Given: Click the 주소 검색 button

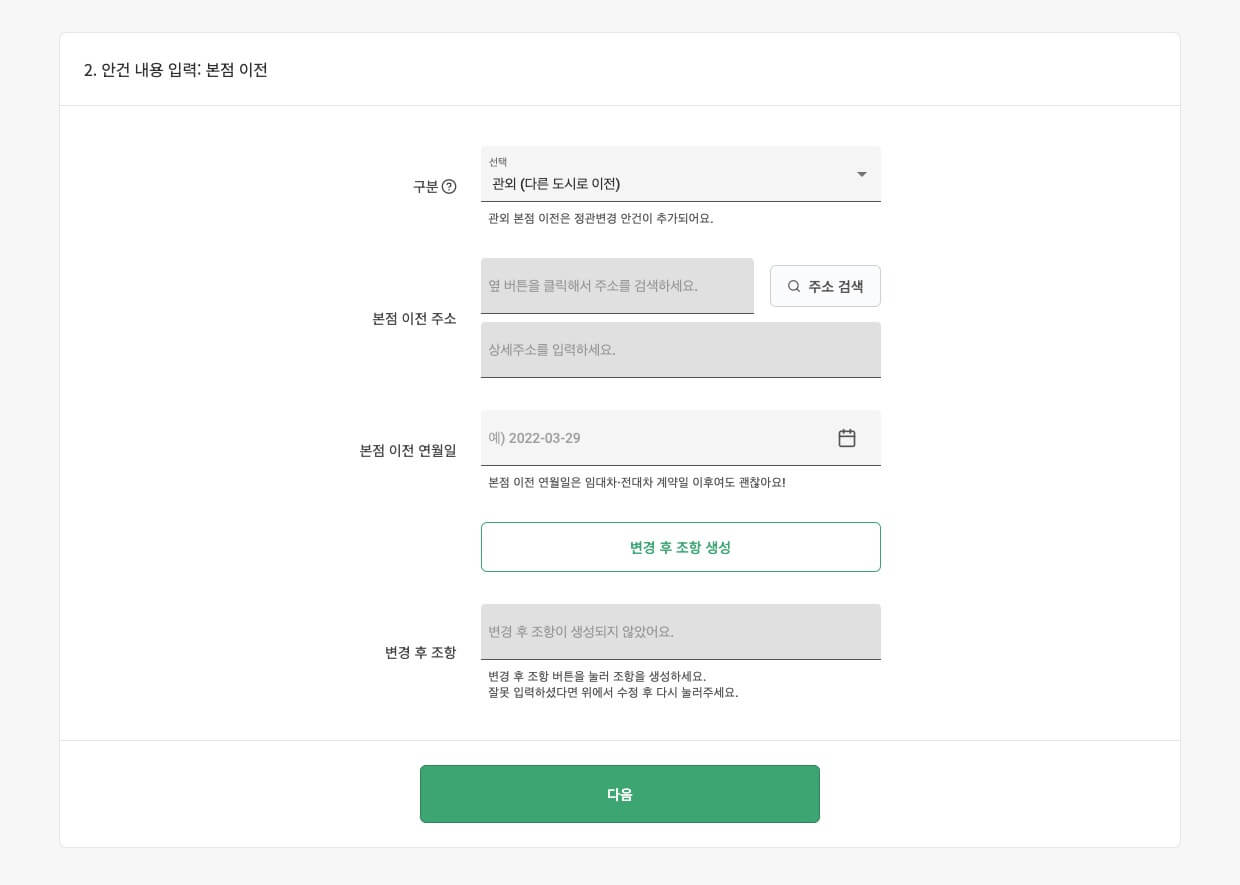Looking at the screenshot, I should point(825,286).
